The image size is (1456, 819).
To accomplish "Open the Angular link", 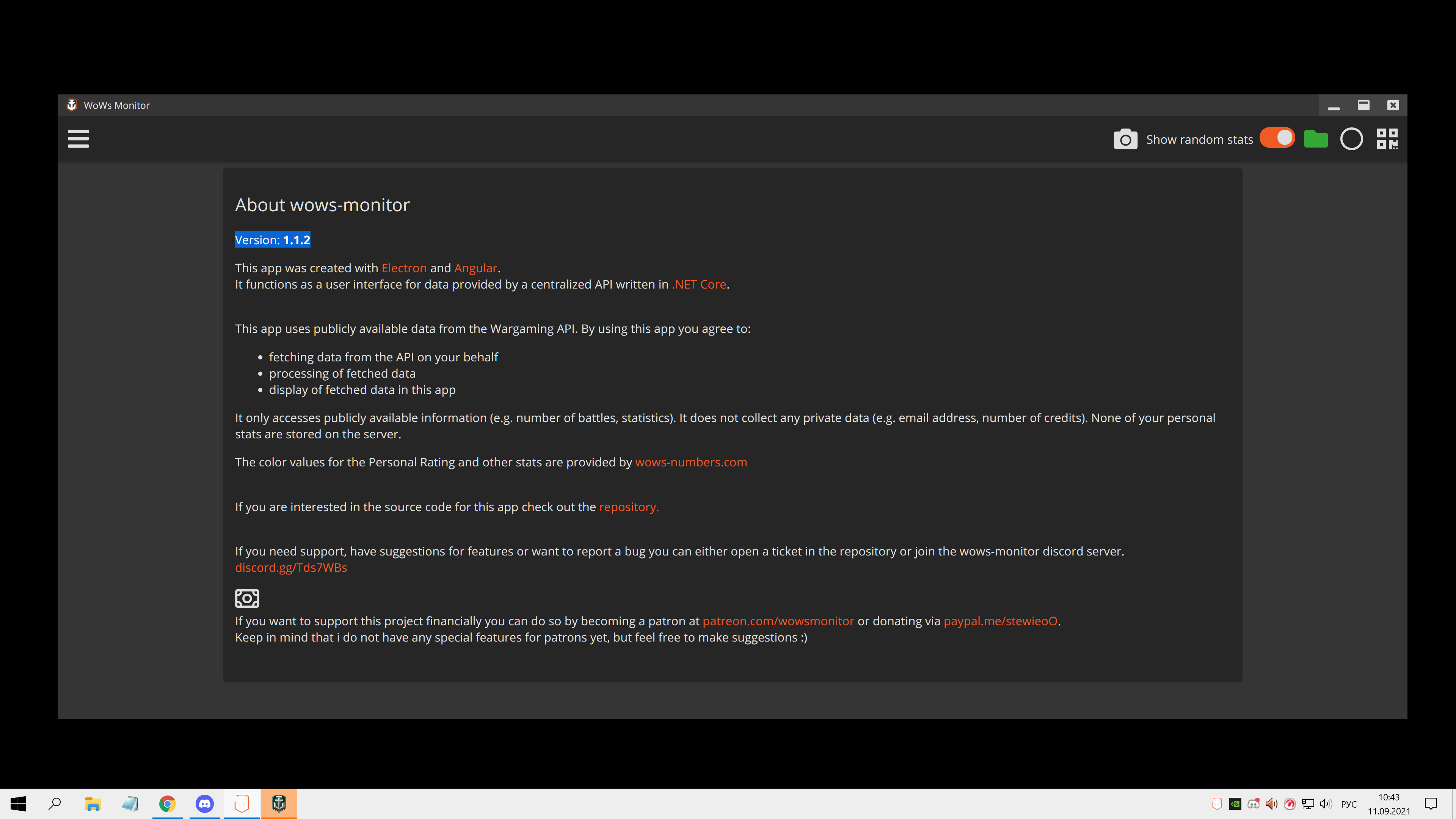I will 475,268.
